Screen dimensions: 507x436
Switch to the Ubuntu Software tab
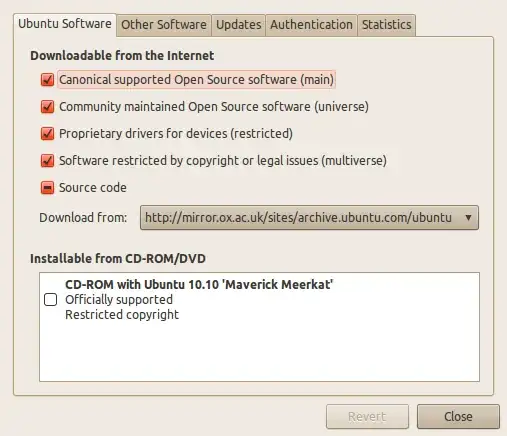(65, 24)
